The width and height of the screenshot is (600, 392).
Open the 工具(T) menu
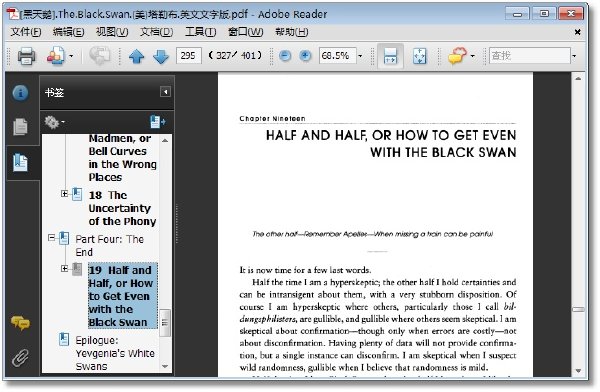(201, 32)
